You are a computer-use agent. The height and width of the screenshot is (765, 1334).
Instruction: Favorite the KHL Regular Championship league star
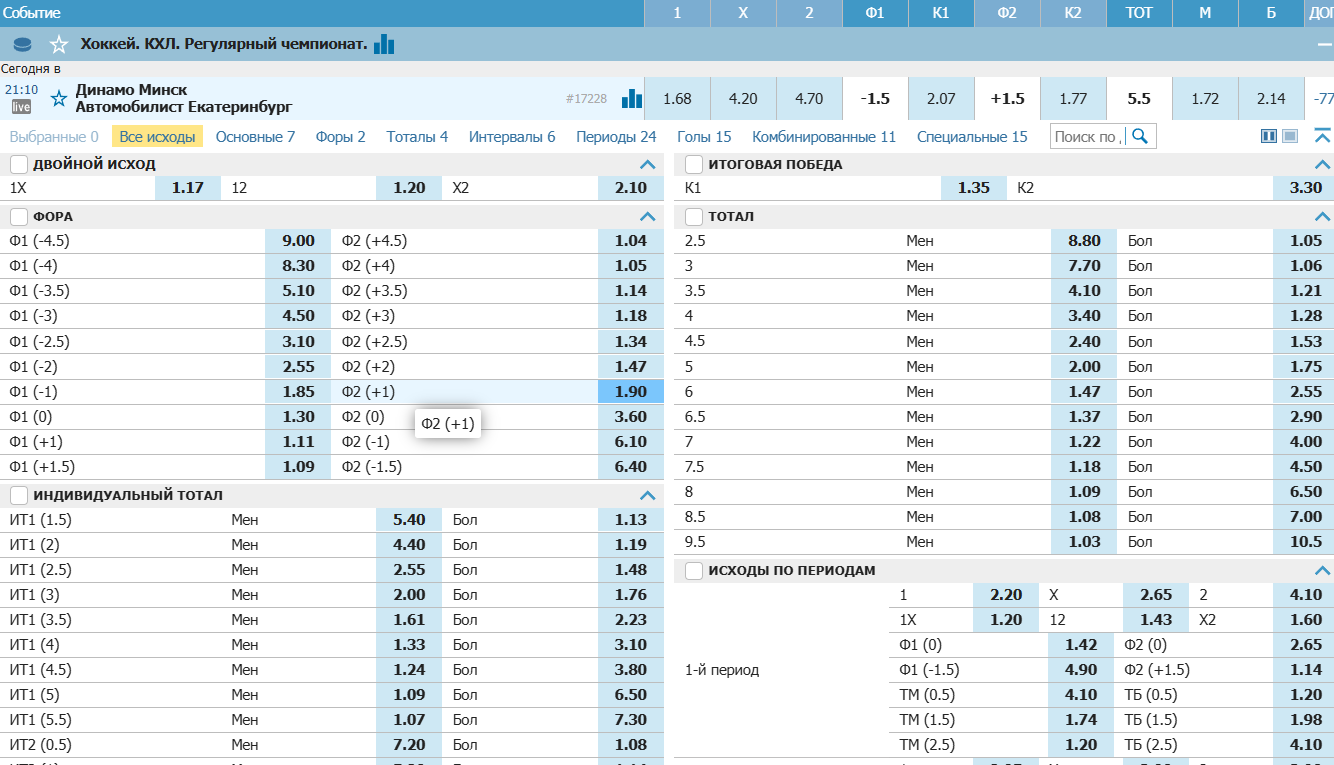coord(59,44)
